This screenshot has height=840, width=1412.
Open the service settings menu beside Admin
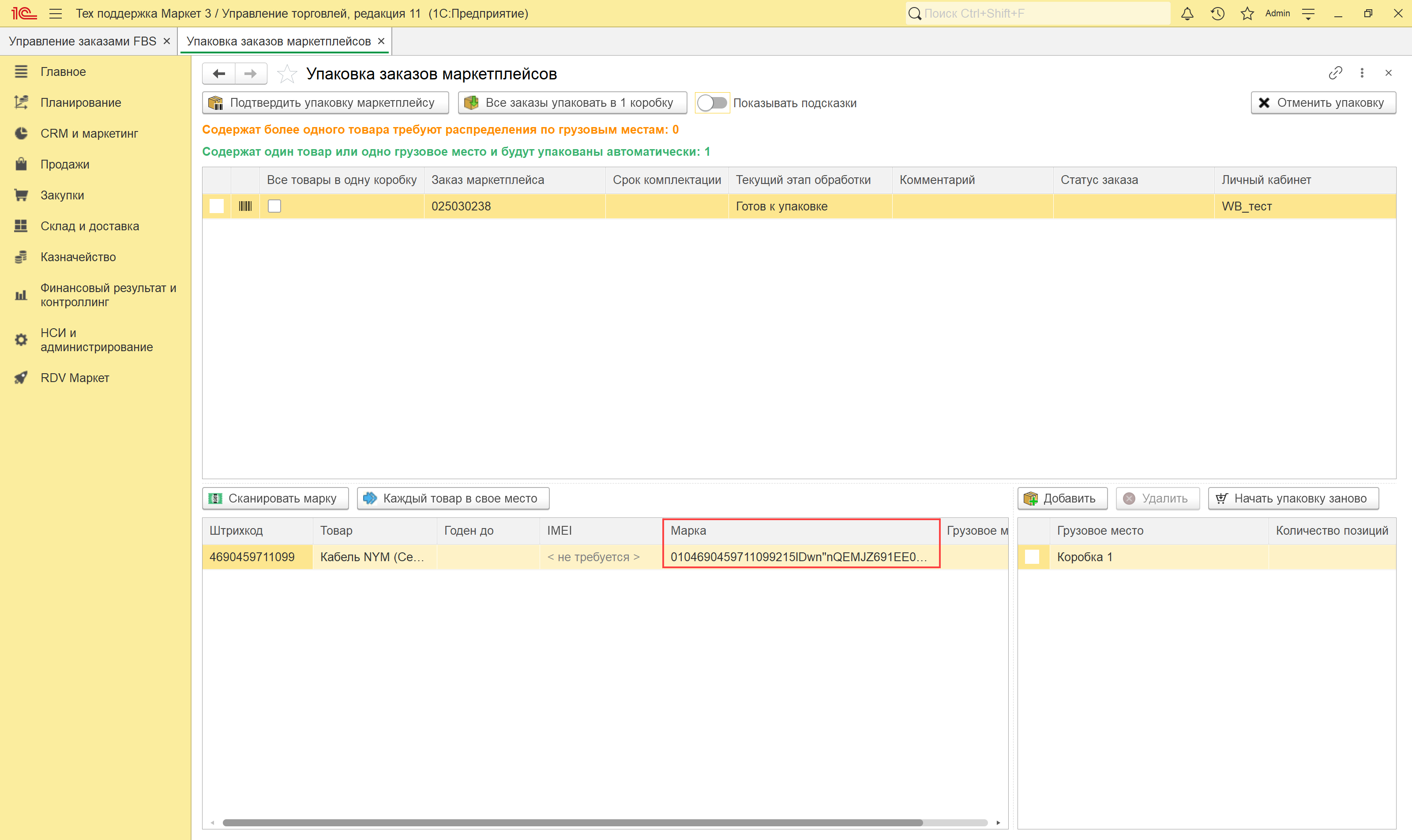1308,14
